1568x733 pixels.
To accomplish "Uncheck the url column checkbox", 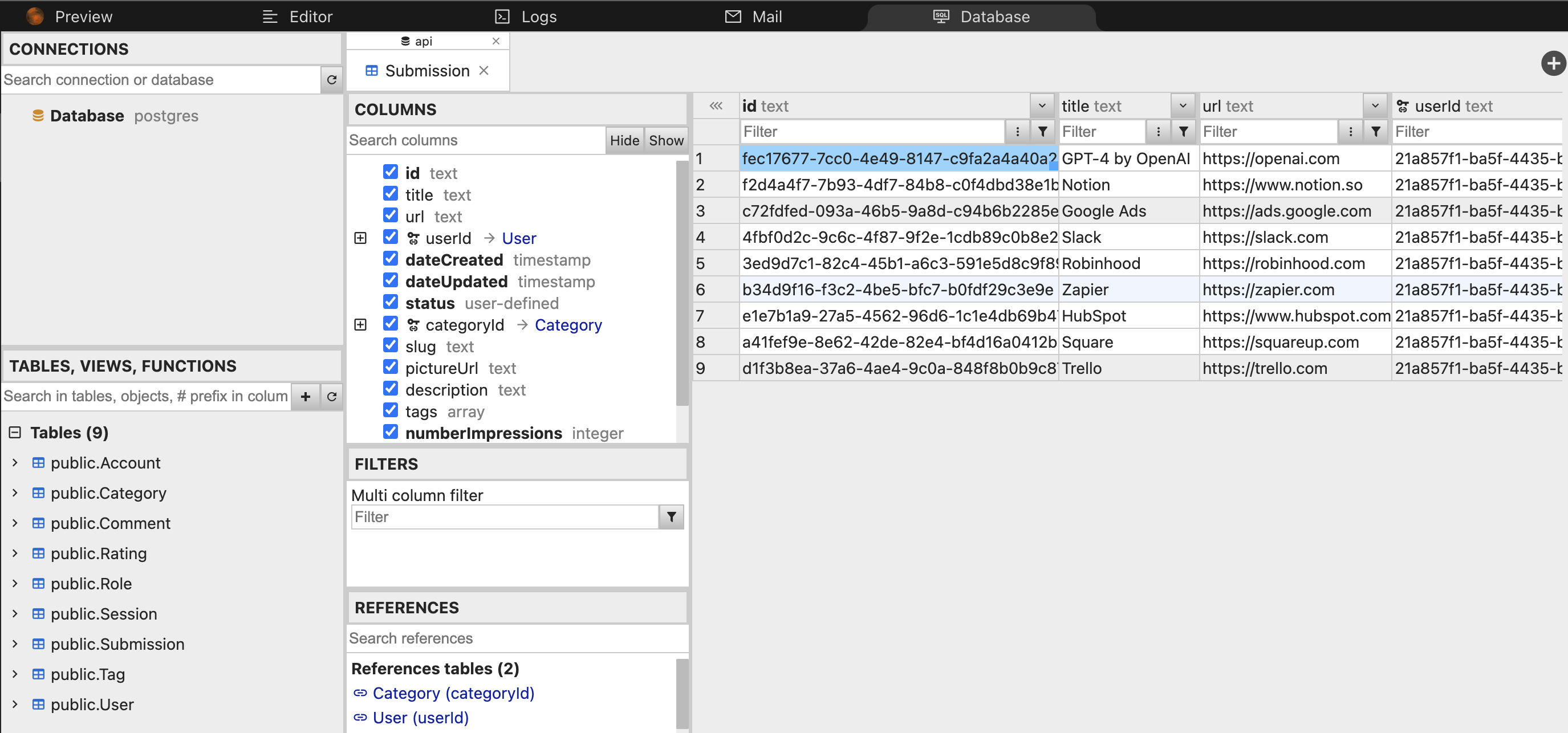I will pyautogui.click(x=391, y=215).
